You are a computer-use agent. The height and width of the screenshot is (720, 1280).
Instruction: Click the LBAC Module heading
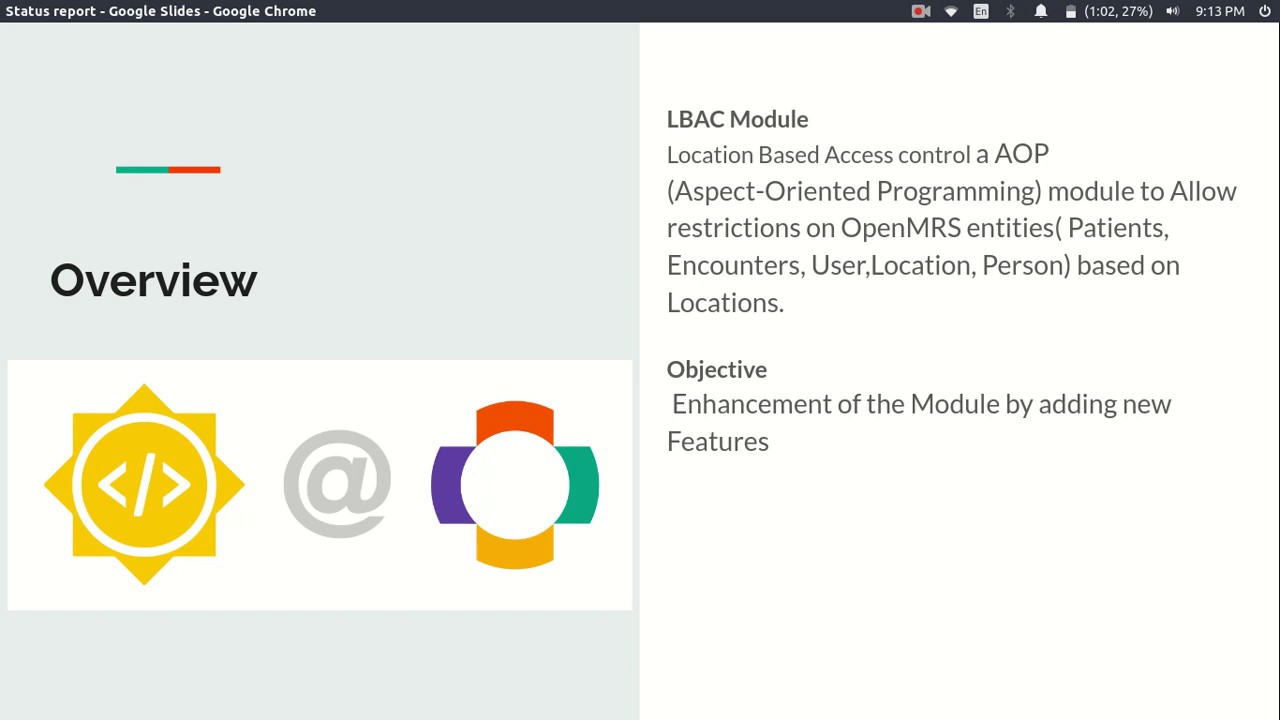(738, 119)
